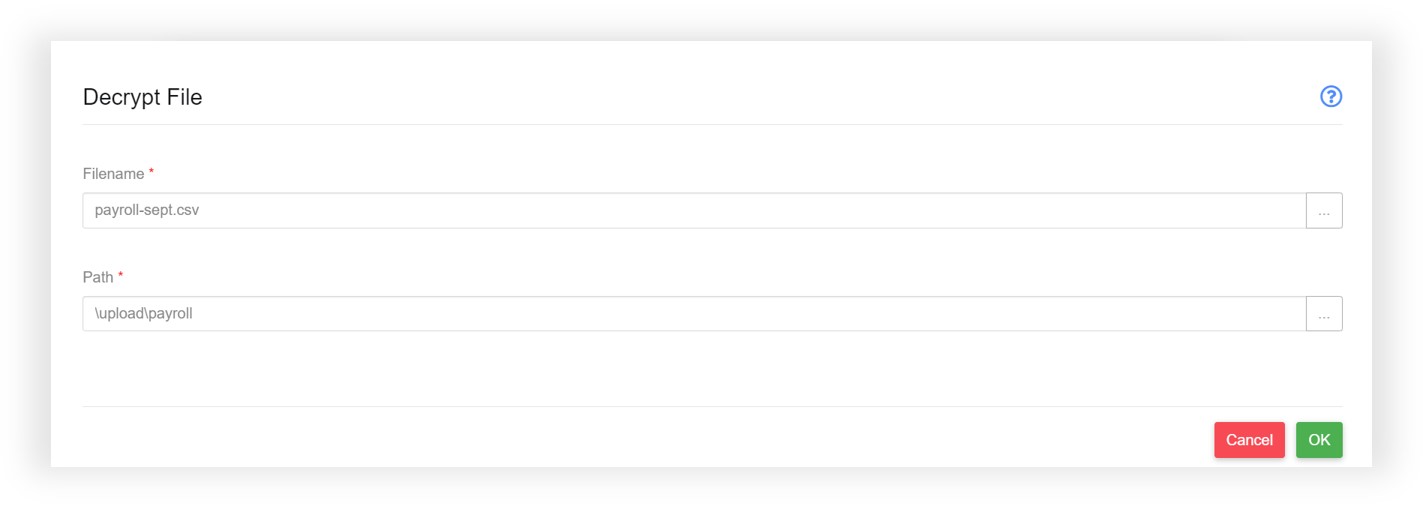
Task: Cancel the Decrypt File dialog
Action: (x=1249, y=440)
